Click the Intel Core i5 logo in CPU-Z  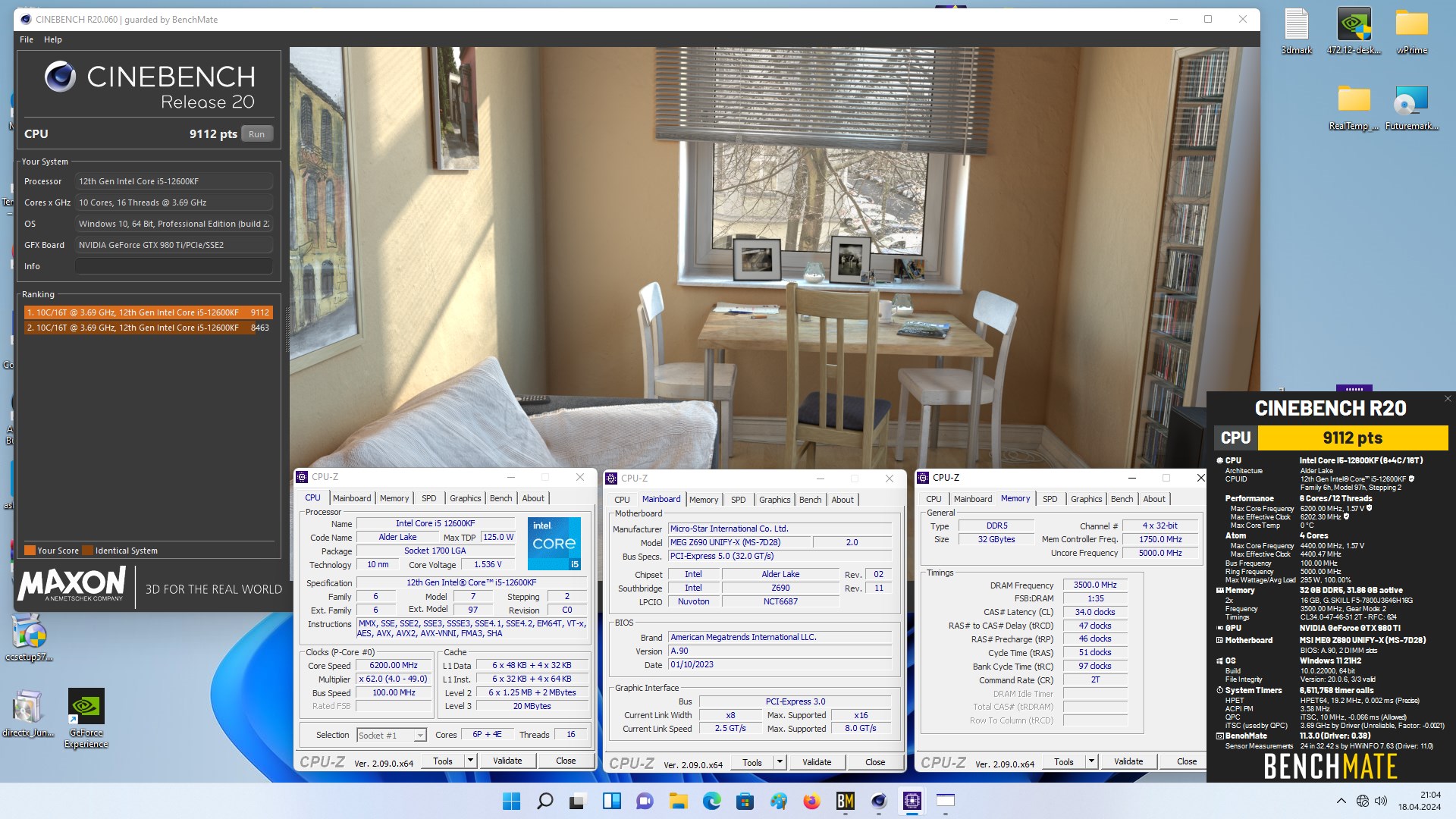tap(554, 543)
